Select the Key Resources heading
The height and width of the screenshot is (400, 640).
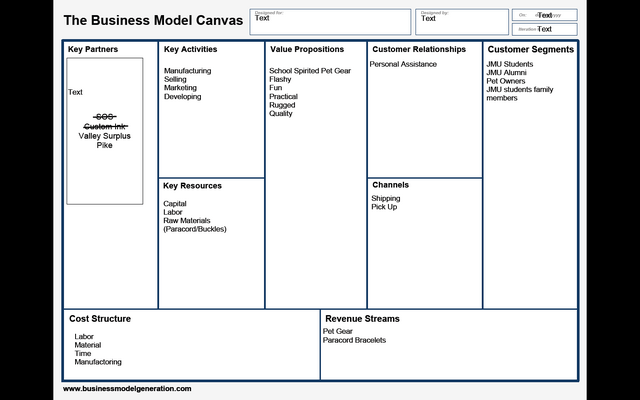pos(192,186)
